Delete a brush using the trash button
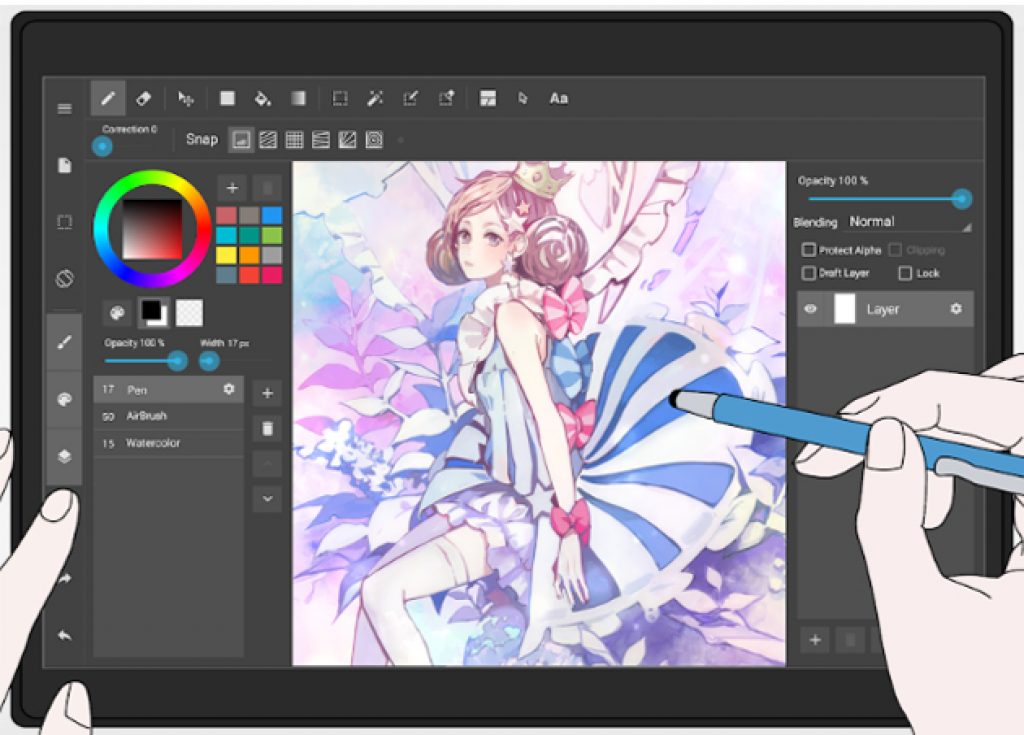 [x=266, y=427]
